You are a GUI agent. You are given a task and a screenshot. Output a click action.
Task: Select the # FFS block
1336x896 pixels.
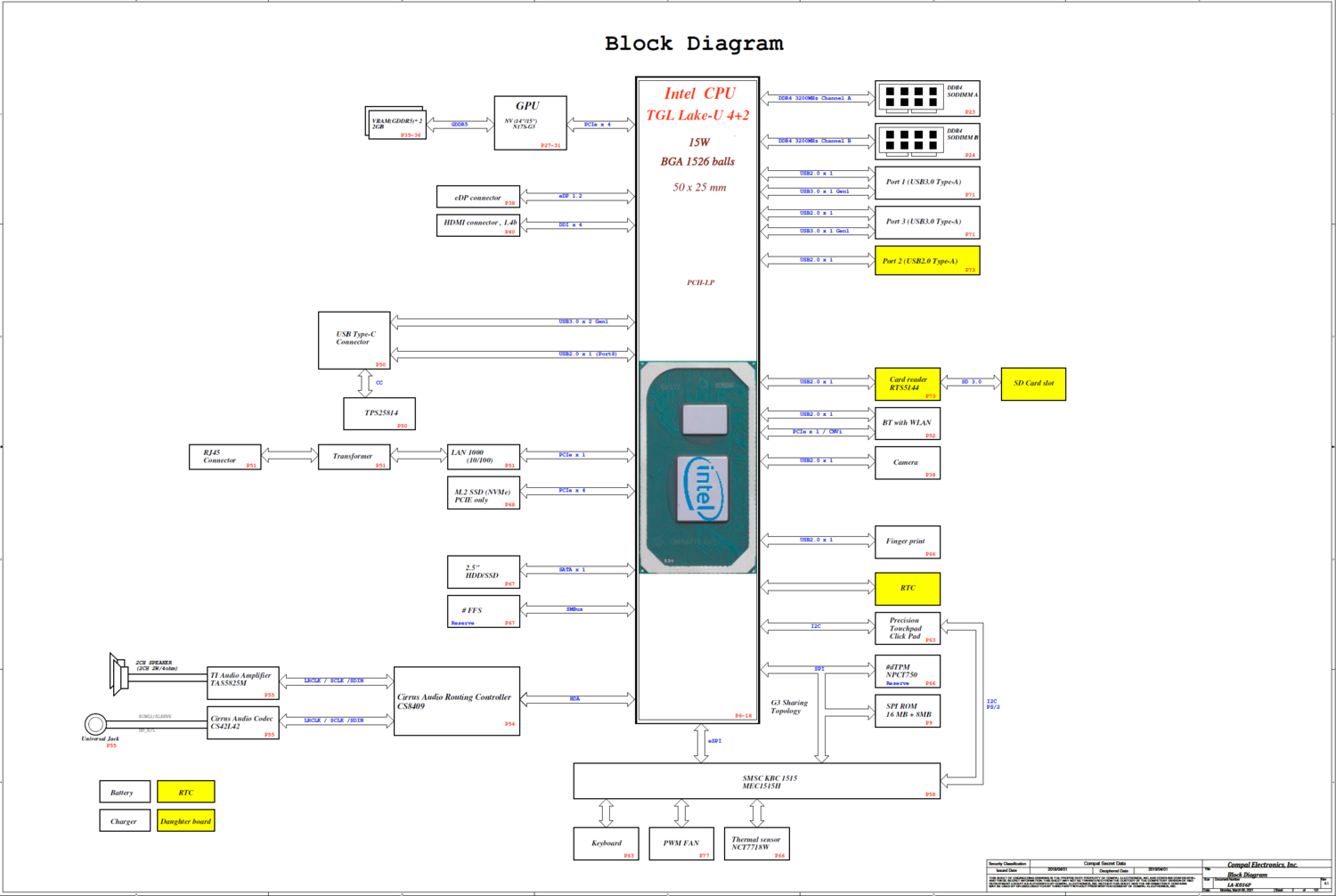pyautogui.click(x=484, y=611)
